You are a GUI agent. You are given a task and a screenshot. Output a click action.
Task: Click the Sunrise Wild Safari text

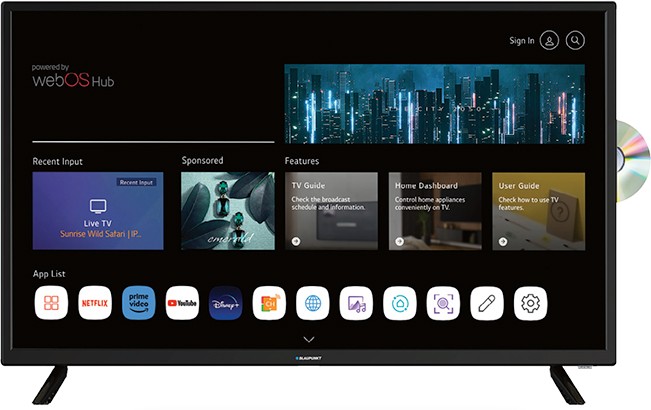pos(100,234)
